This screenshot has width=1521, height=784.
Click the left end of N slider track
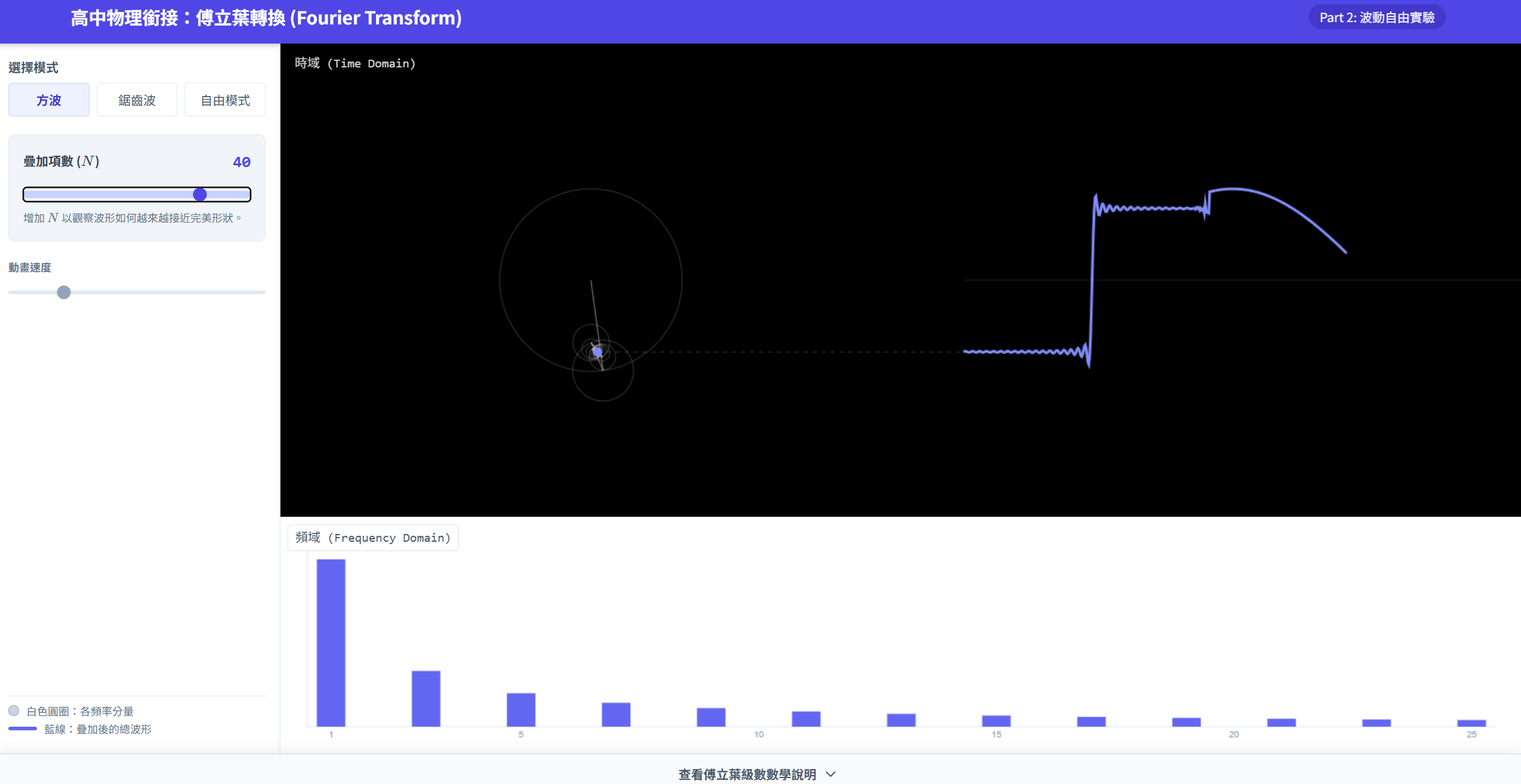coord(27,195)
